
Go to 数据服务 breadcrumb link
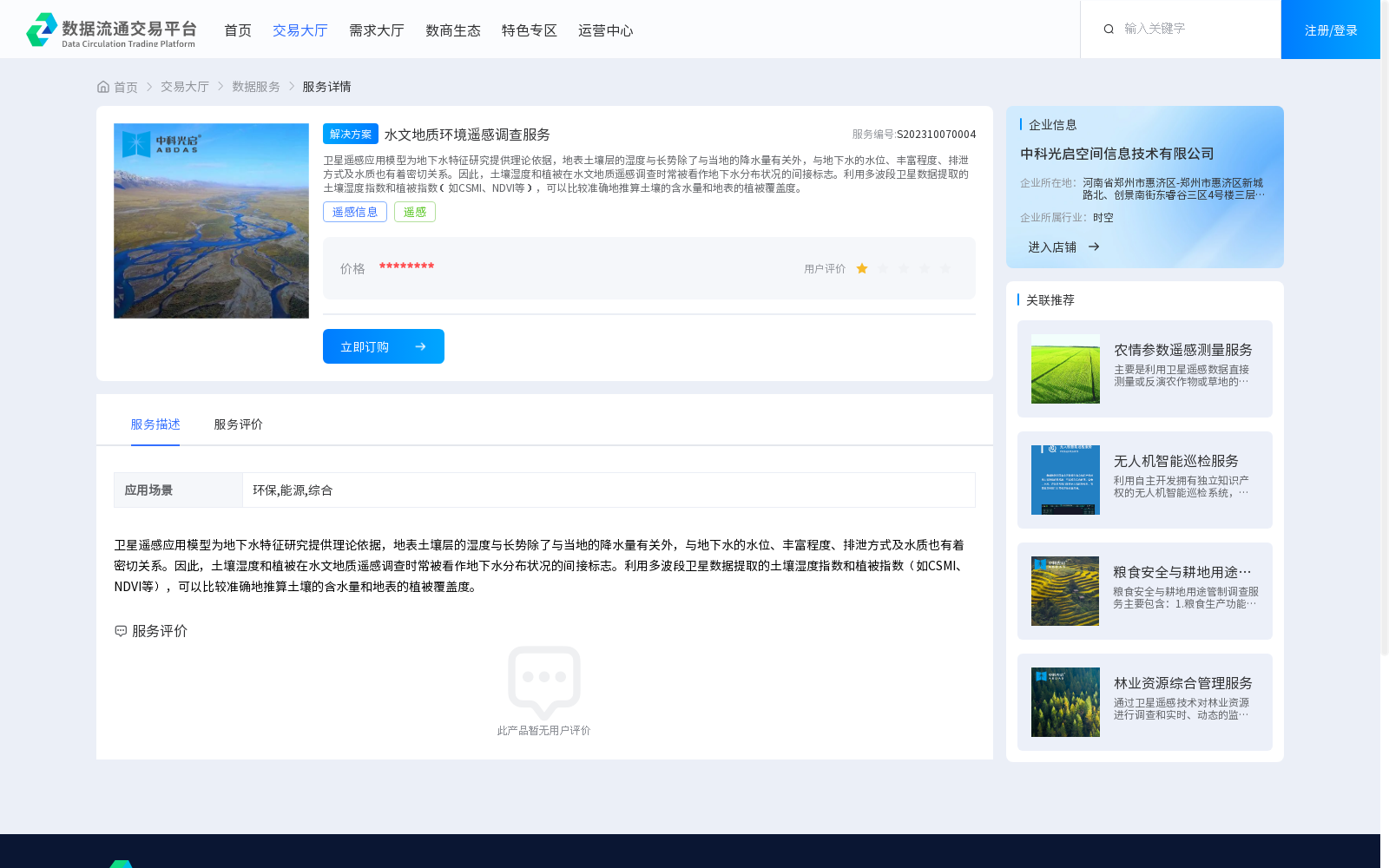tap(256, 87)
